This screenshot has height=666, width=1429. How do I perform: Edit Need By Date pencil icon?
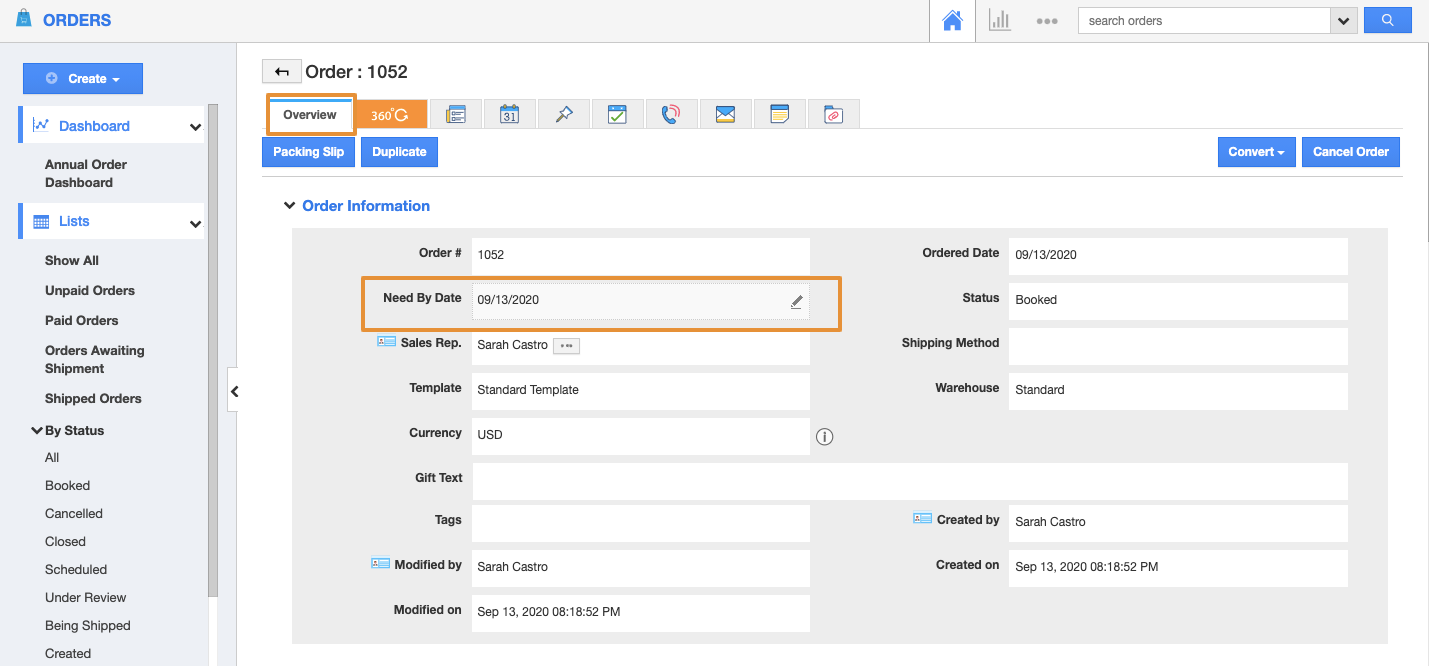pyautogui.click(x=796, y=301)
